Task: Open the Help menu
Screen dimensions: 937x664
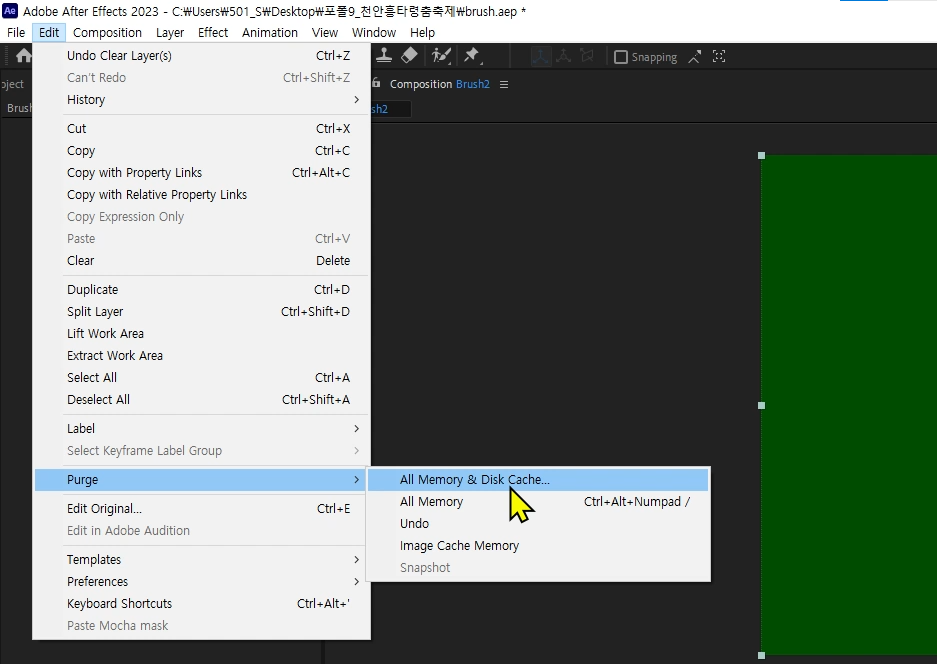Action: pos(422,32)
